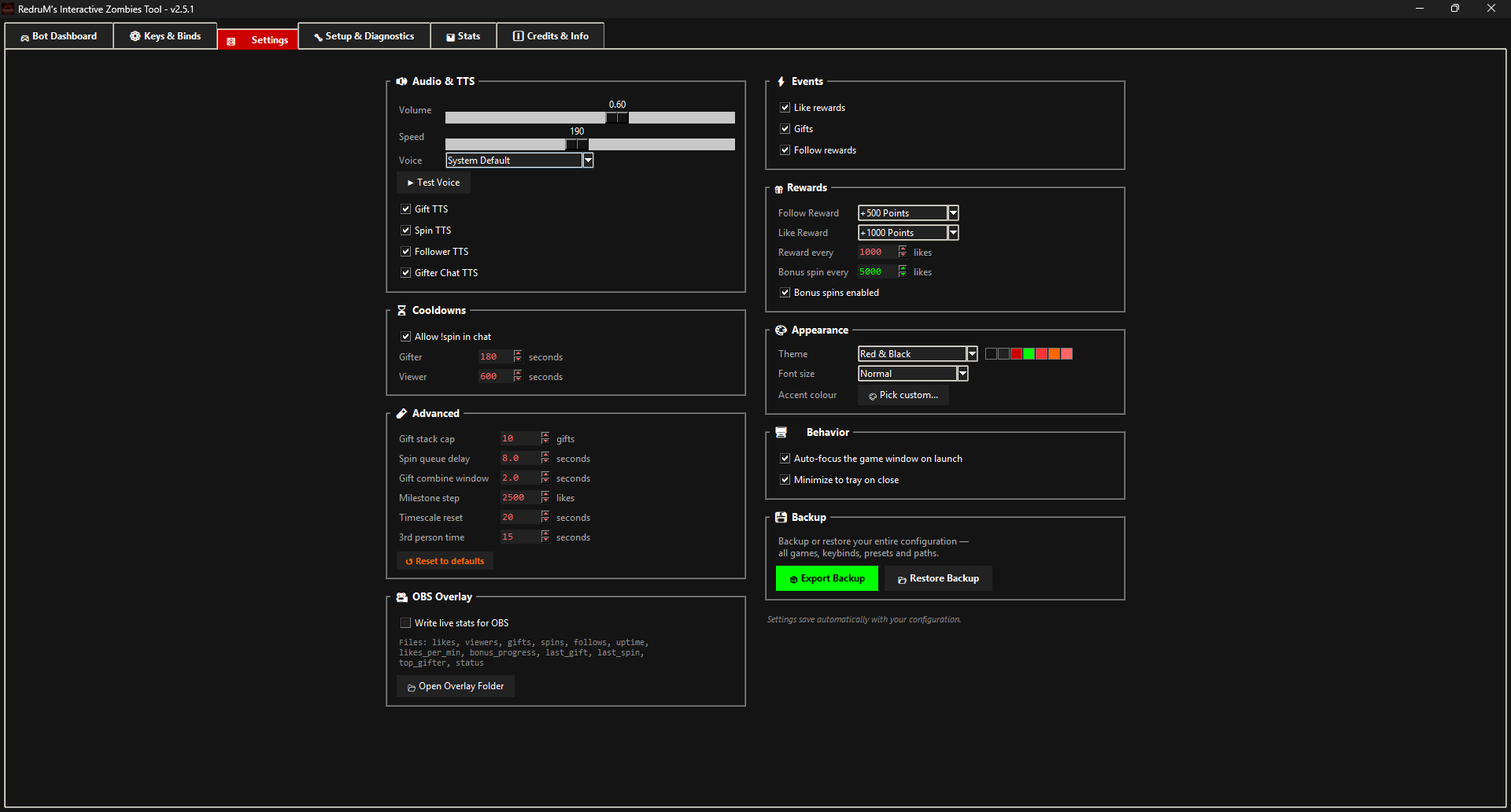Image resolution: width=1511 pixels, height=812 pixels.
Task: Toggle Gifter Chat TTS checkbox
Action: pos(406,273)
